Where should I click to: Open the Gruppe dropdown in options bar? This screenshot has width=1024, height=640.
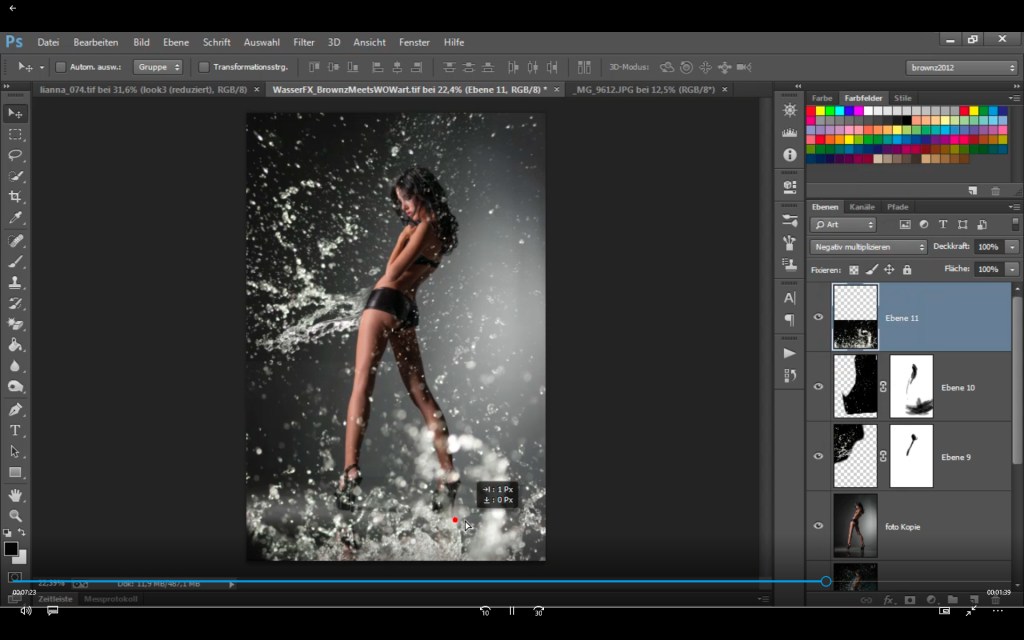(x=159, y=67)
